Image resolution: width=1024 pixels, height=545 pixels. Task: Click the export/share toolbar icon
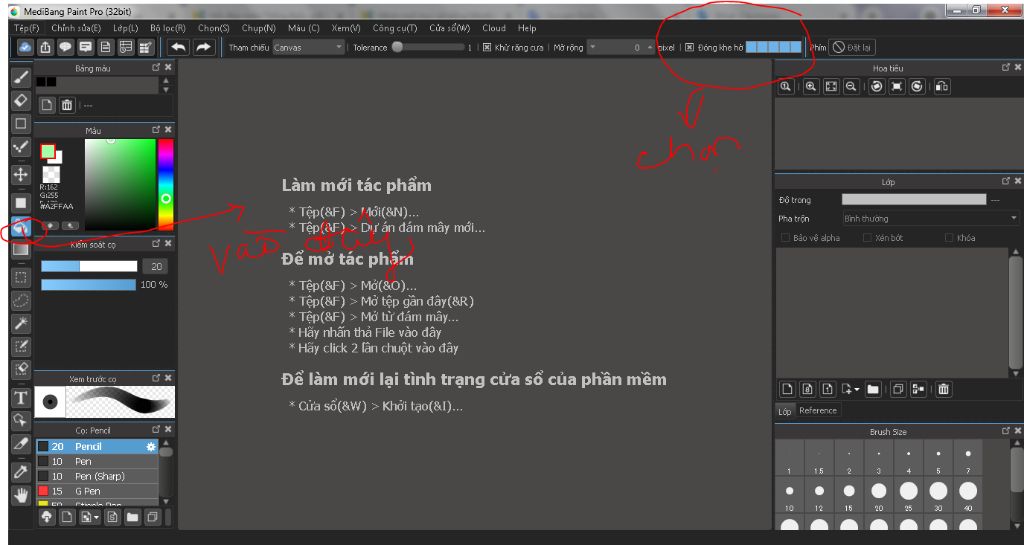pyautogui.click(x=45, y=47)
